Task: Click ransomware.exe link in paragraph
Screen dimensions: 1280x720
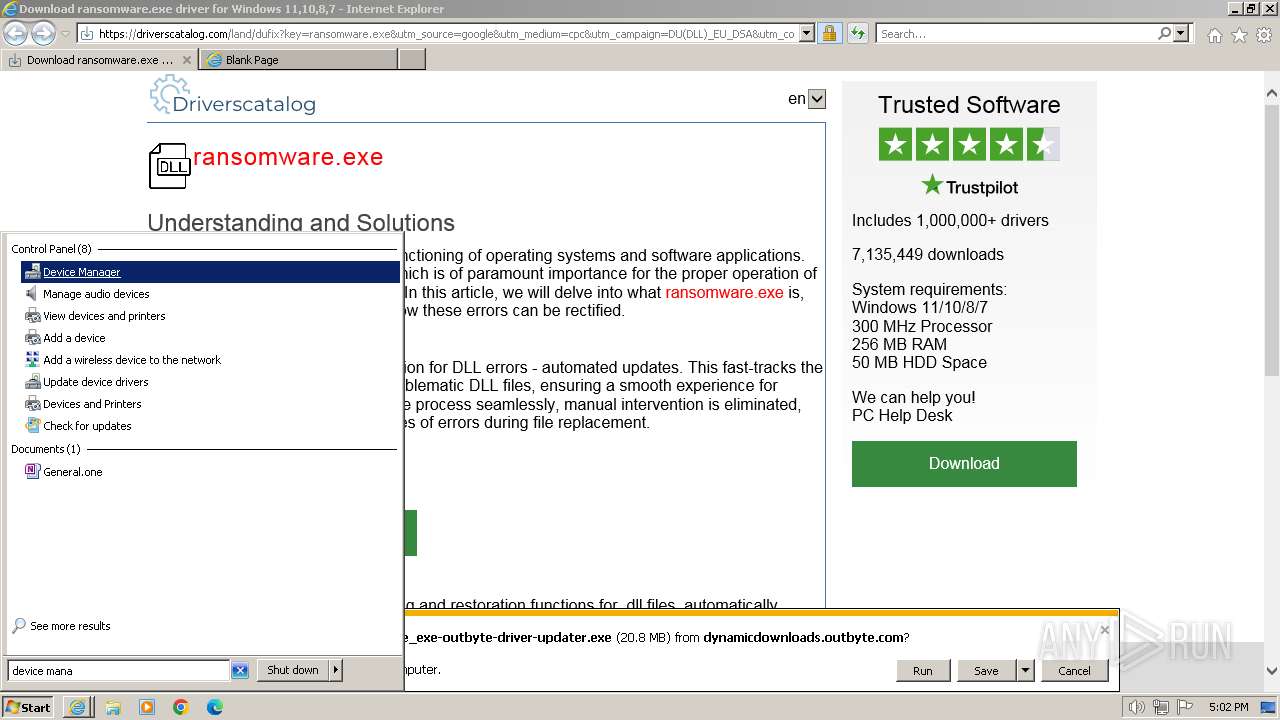Action: coord(724,292)
